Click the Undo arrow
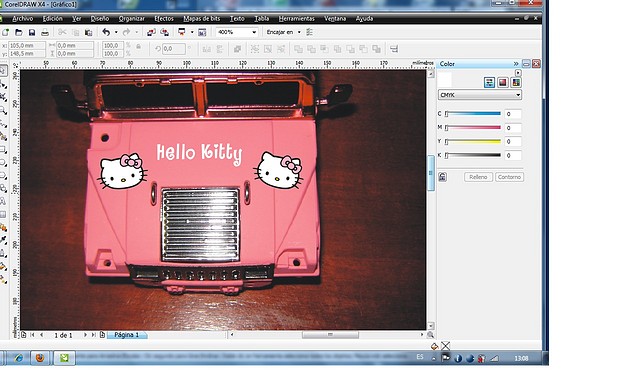This screenshot has height=384, width=640. [106, 32]
